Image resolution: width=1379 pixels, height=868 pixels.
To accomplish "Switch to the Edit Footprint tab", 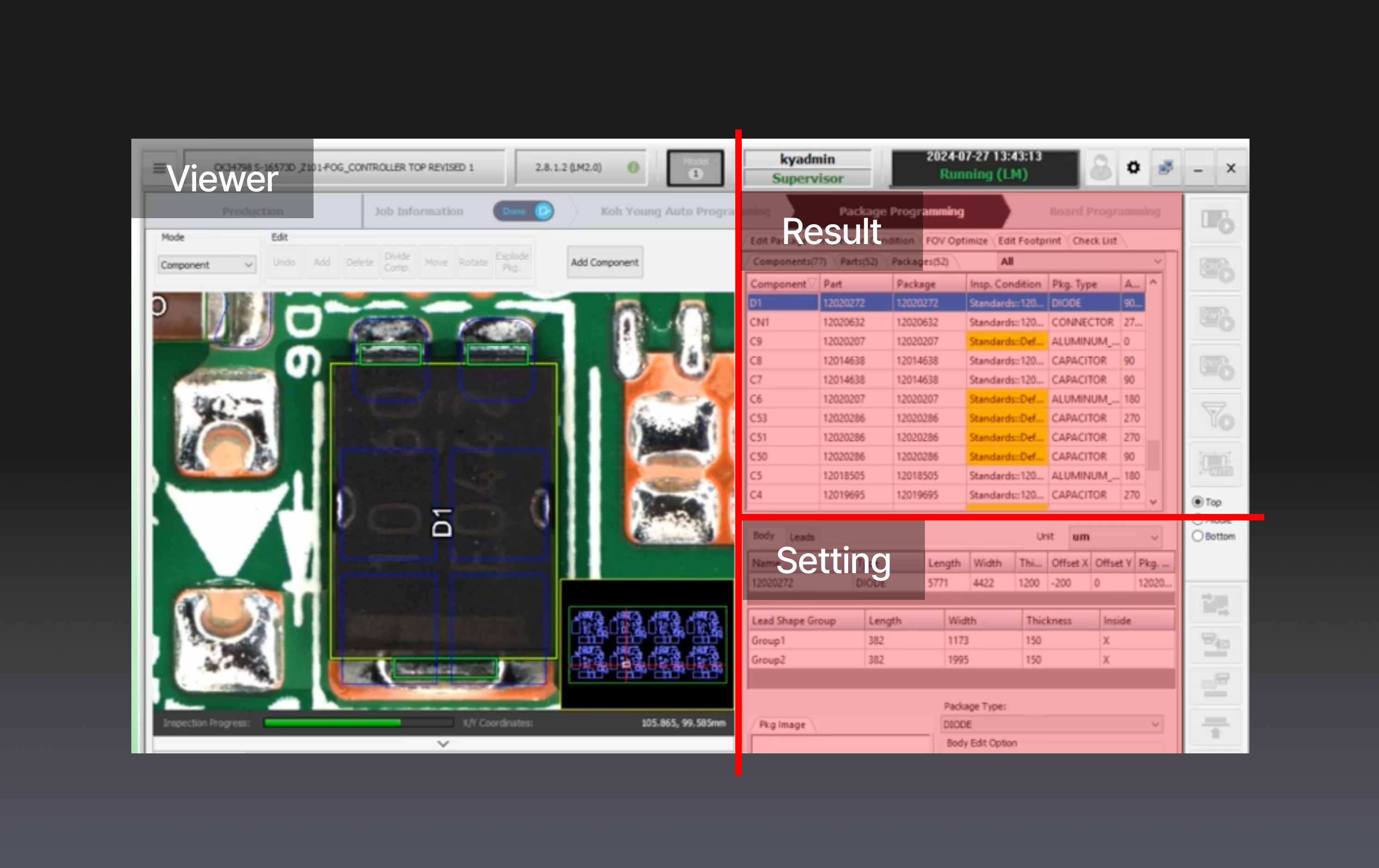I will (x=1029, y=241).
